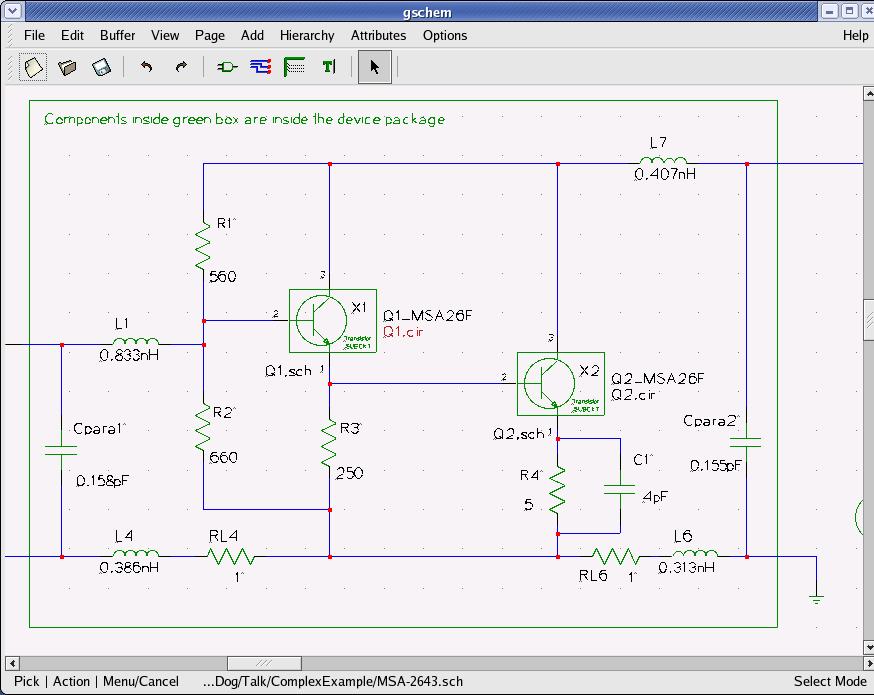Select the Add Nets tool icon
The image size is (874, 695).
tap(261, 67)
